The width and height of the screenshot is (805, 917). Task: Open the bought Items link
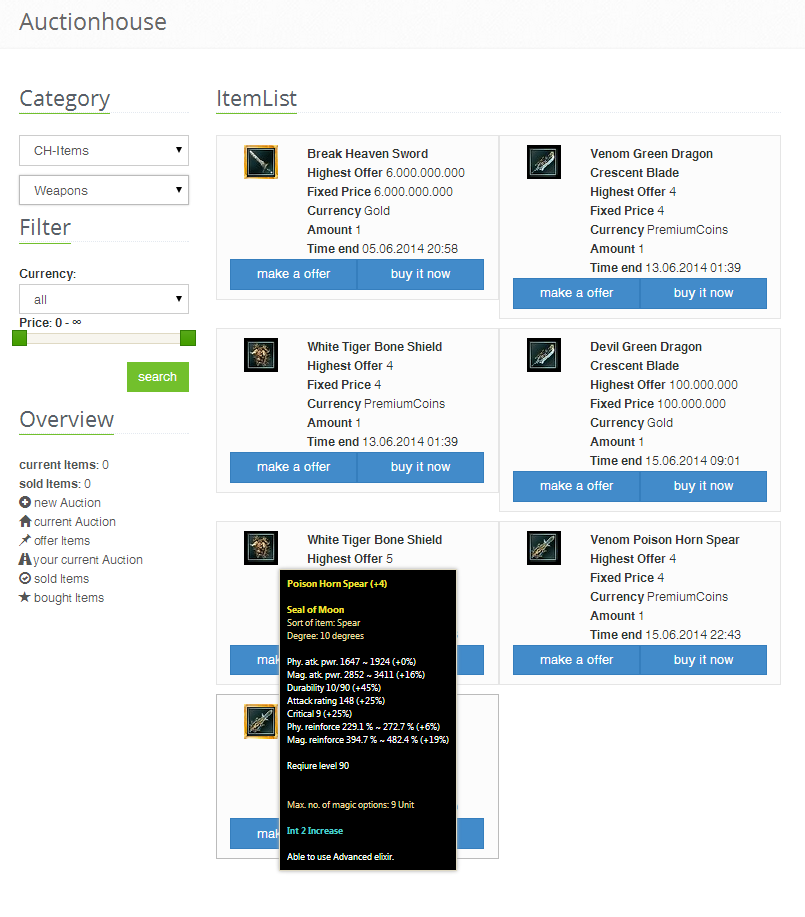pos(69,598)
